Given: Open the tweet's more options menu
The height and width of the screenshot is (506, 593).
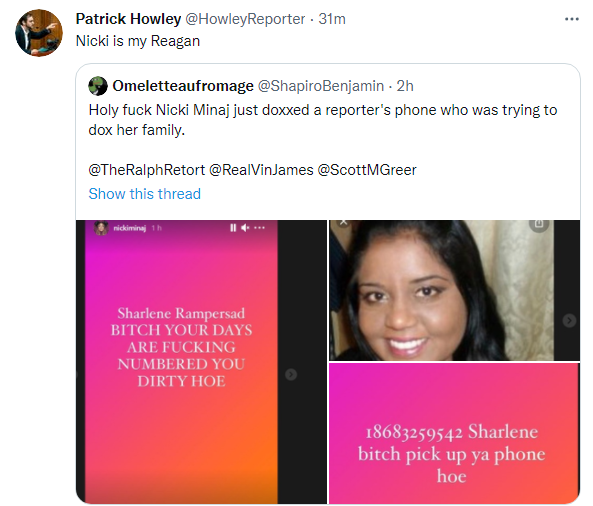Looking at the screenshot, I should [571, 19].
